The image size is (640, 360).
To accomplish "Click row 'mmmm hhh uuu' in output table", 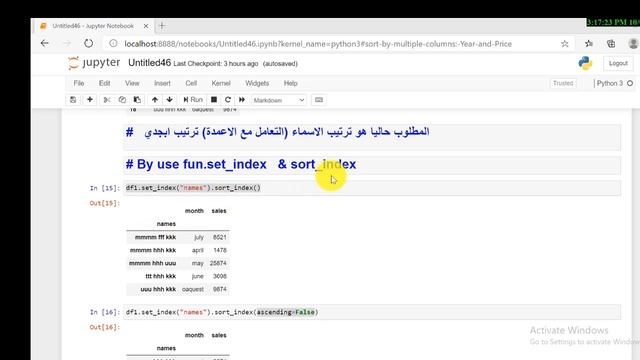I will click(x=178, y=263).
